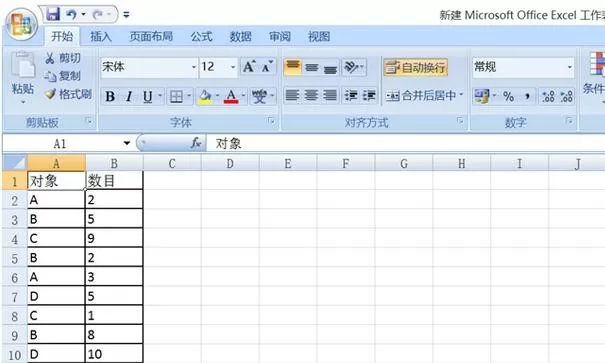This screenshot has width=605, height=363.
Task: Decrease indent icon
Action: (x=351, y=96)
